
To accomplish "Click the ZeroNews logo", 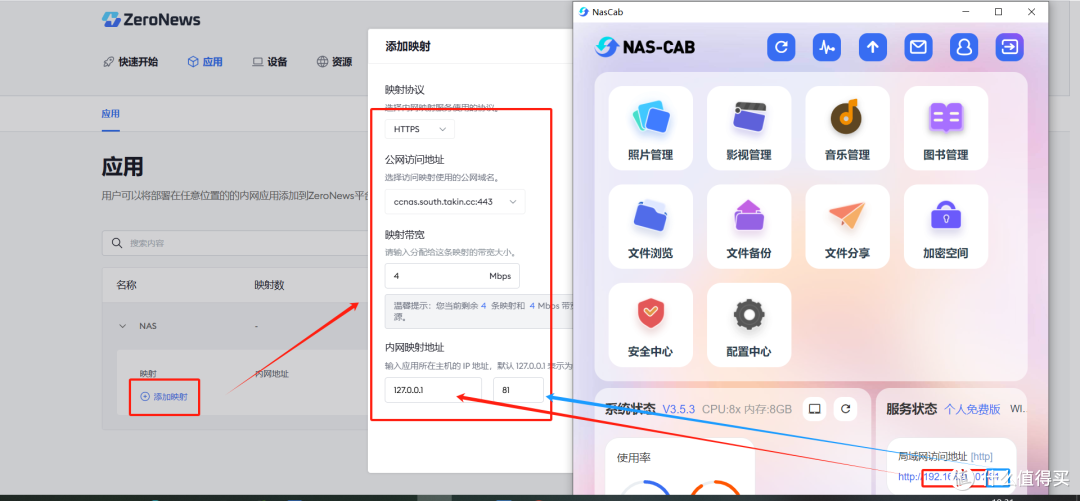I will click(151, 19).
